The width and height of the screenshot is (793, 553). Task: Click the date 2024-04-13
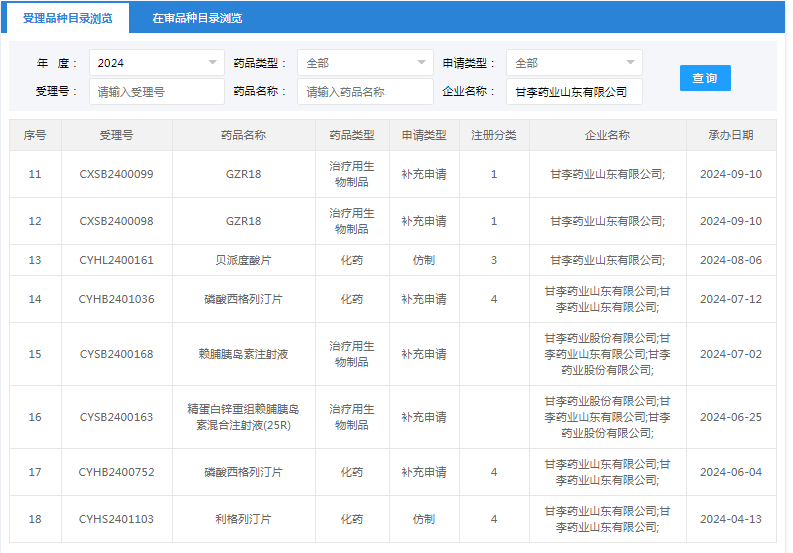pyautogui.click(x=731, y=519)
